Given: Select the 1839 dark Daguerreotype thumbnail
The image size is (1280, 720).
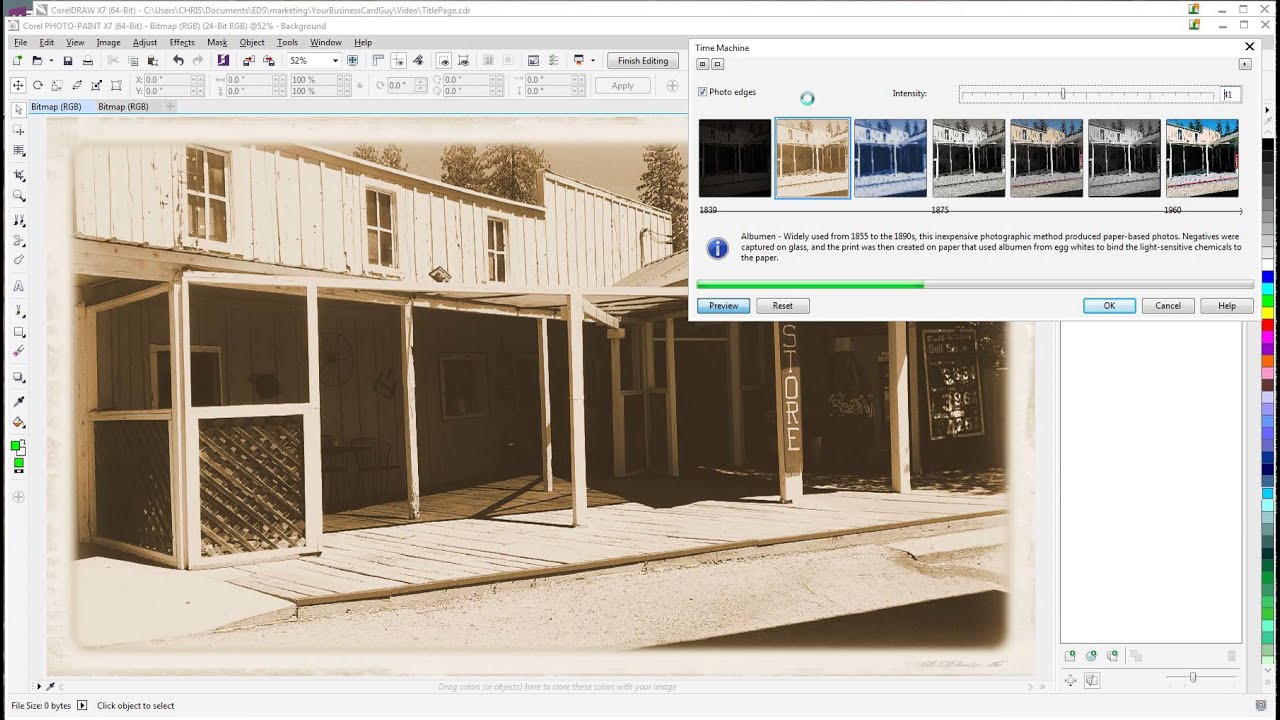Looking at the screenshot, I should click(x=735, y=158).
